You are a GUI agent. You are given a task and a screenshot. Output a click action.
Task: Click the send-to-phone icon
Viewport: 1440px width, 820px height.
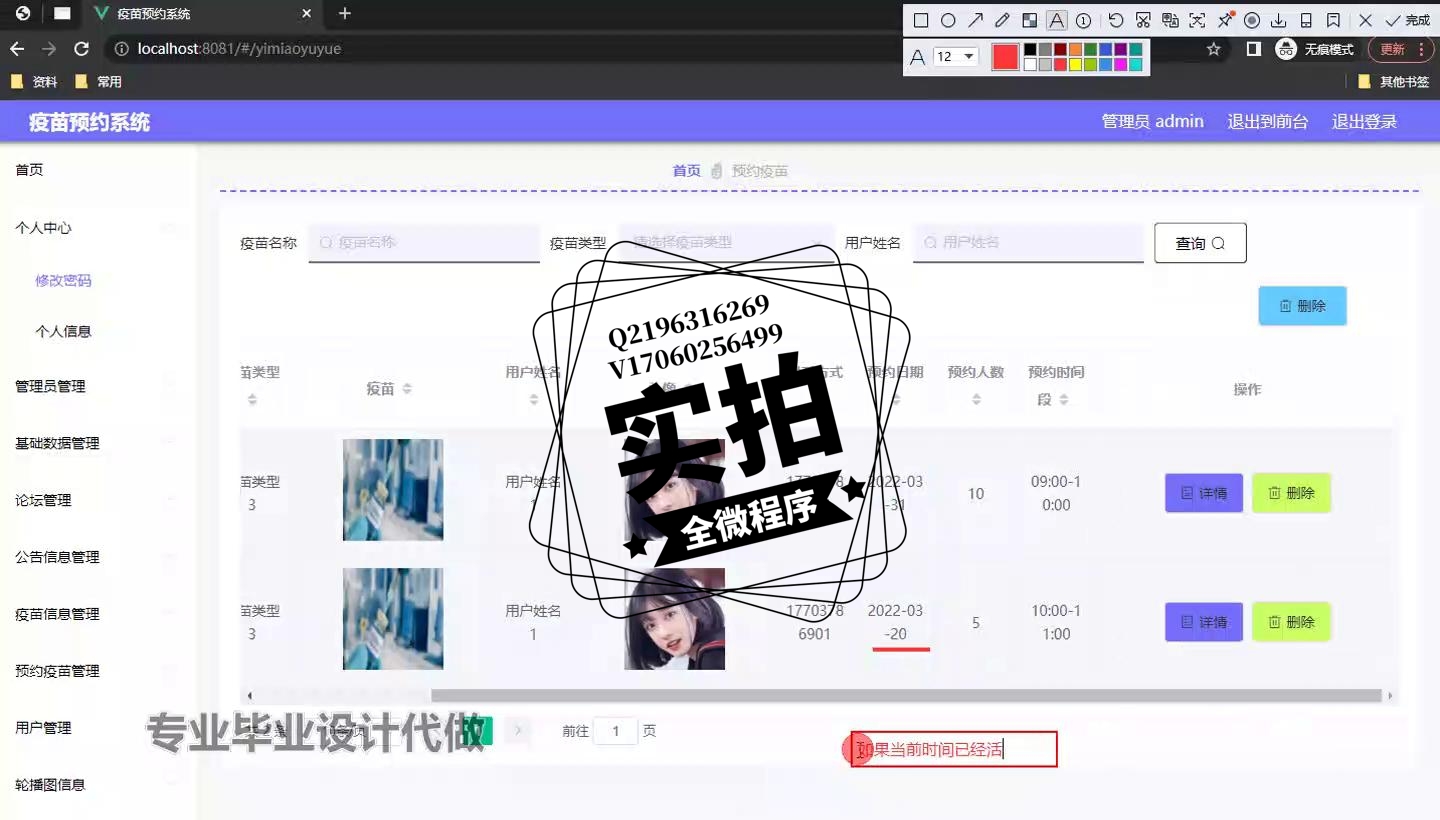tap(1305, 21)
